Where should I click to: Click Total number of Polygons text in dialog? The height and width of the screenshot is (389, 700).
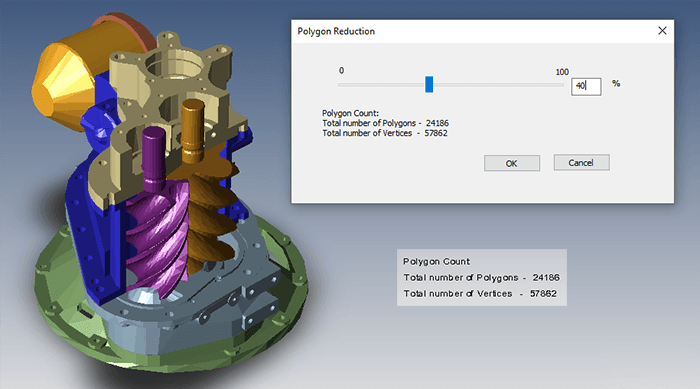(x=369, y=123)
